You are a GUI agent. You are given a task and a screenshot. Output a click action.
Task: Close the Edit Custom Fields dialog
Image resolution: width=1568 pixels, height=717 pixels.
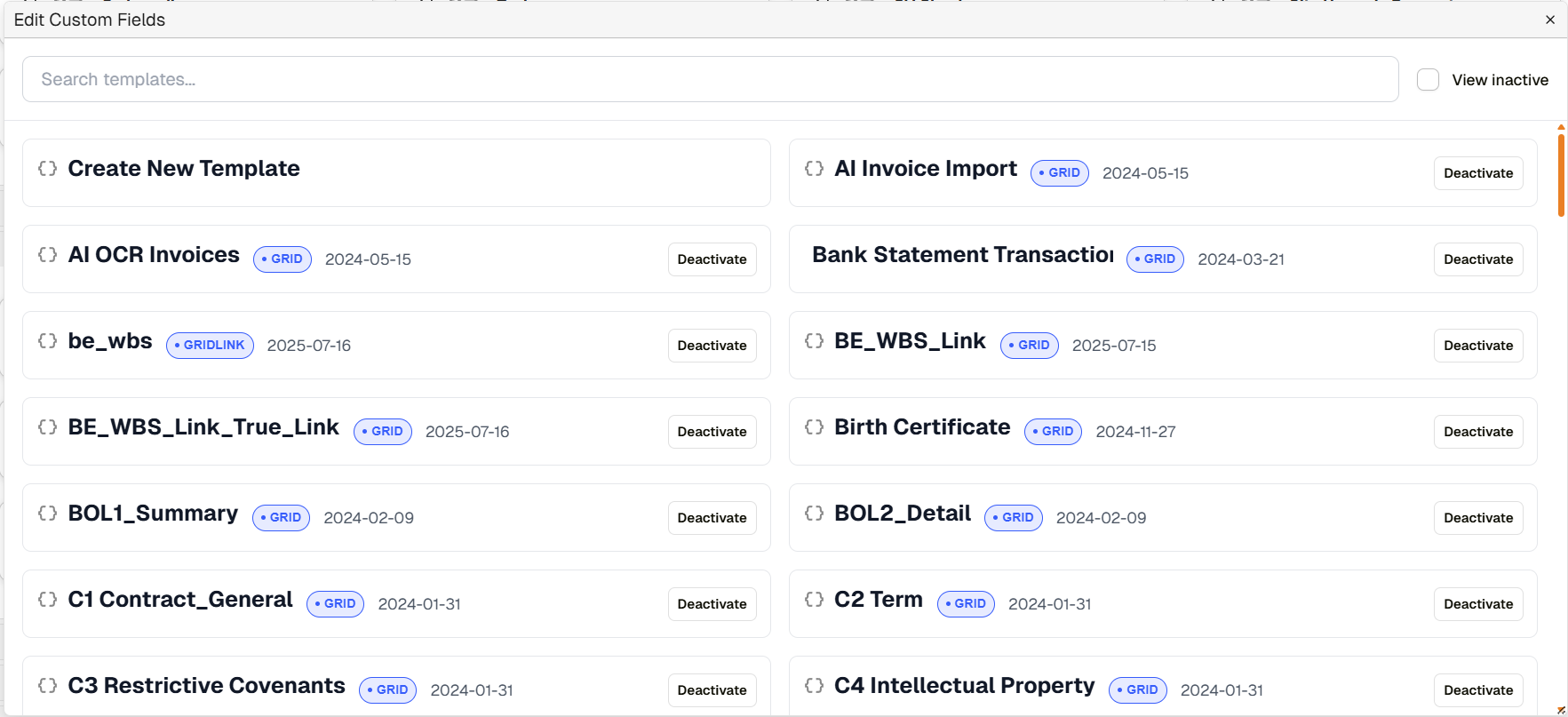pyautogui.click(x=1550, y=20)
